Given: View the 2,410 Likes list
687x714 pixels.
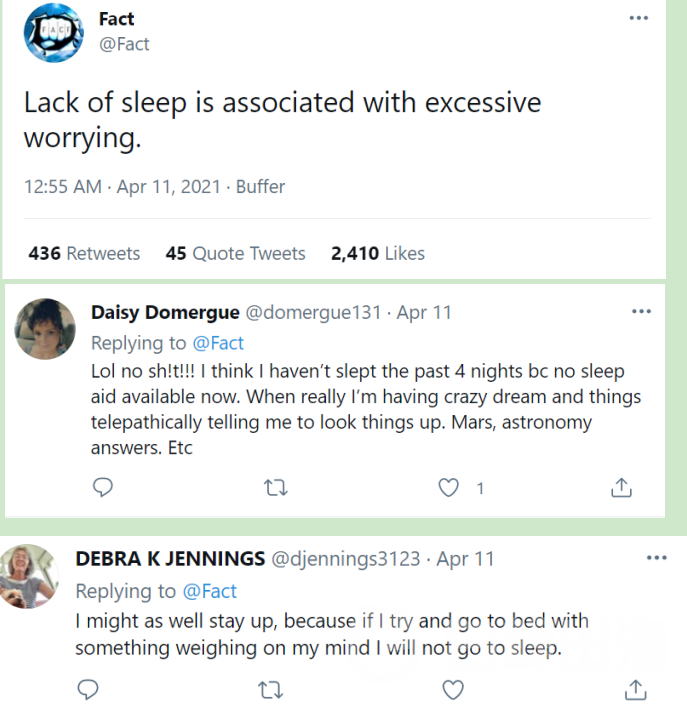Looking at the screenshot, I should [377, 253].
